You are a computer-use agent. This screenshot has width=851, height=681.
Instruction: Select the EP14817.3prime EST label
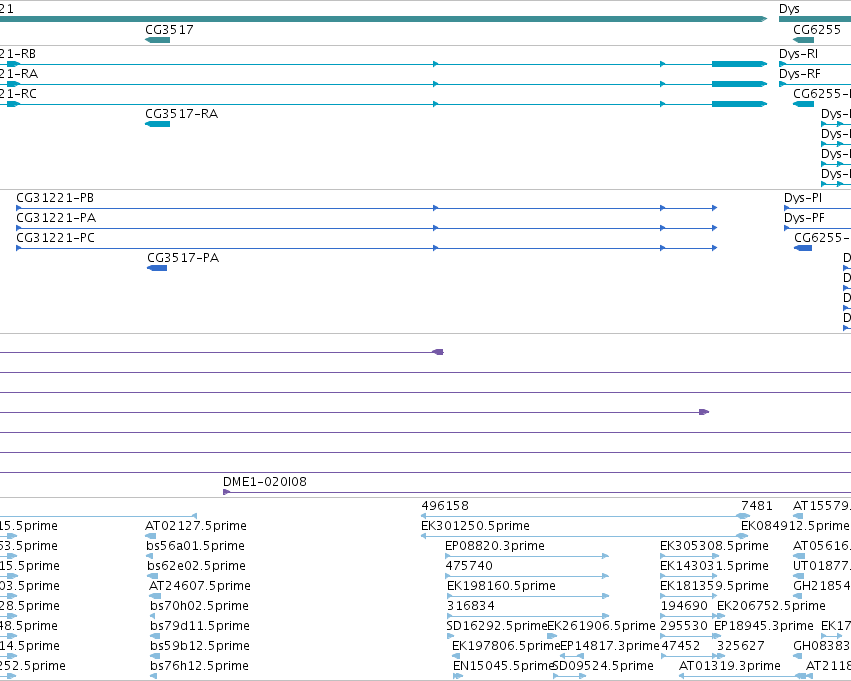click(609, 646)
